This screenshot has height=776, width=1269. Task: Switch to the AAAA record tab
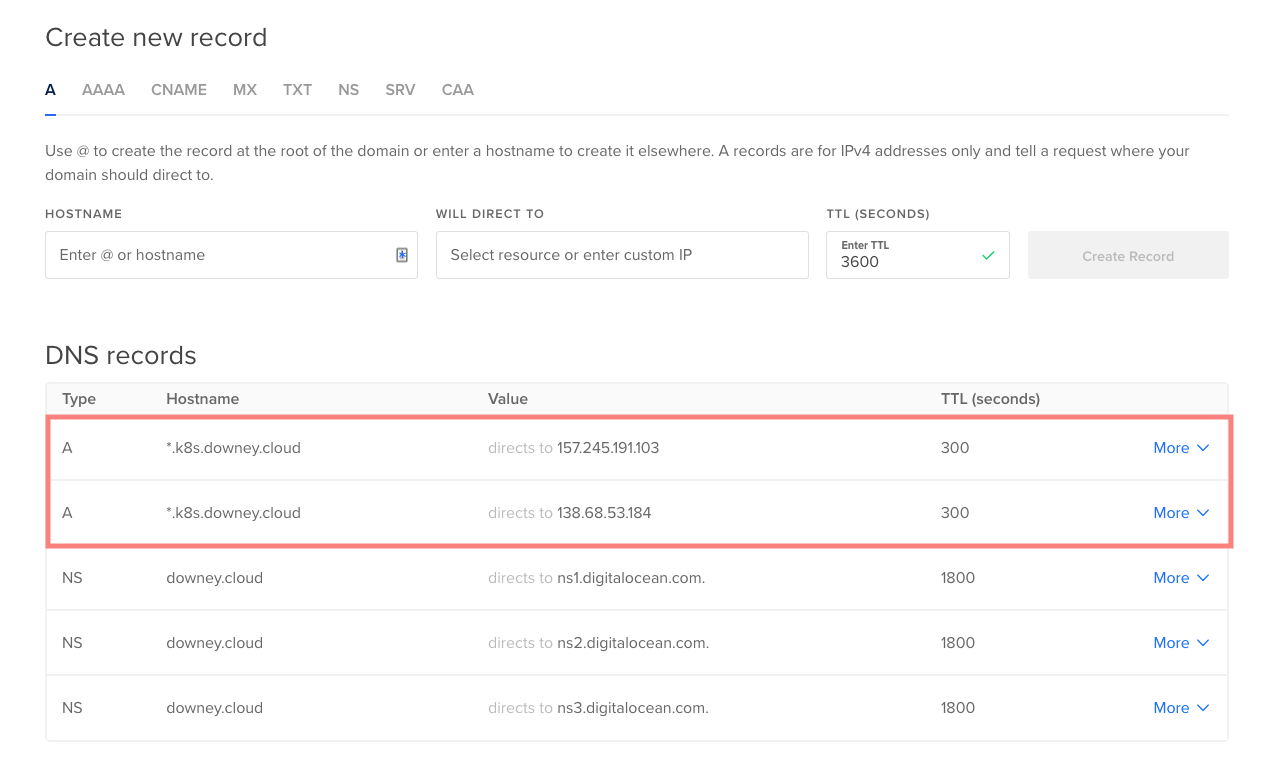[x=103, y=90]
